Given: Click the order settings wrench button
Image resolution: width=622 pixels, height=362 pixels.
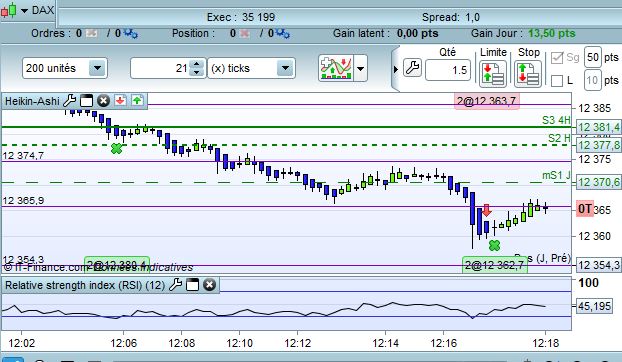Looking at the screenshot, I should tap(412, 68).
